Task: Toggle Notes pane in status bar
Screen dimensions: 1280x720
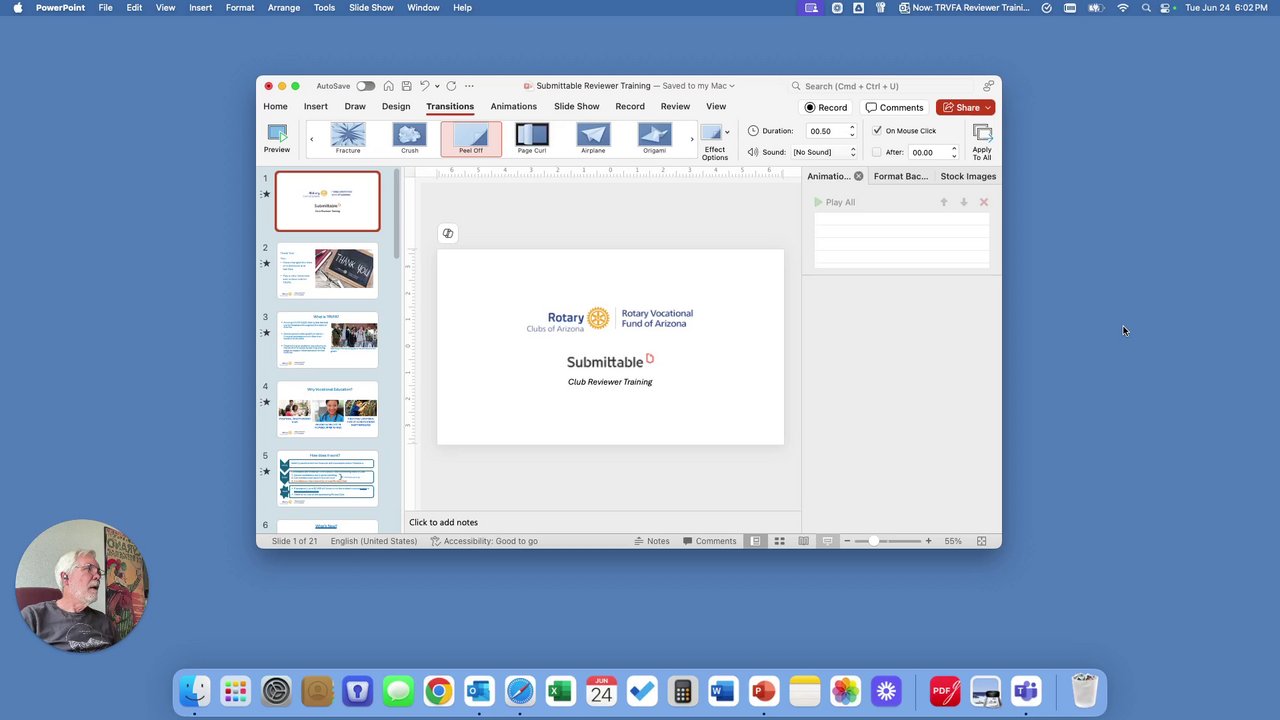Action: click(652, 541)
